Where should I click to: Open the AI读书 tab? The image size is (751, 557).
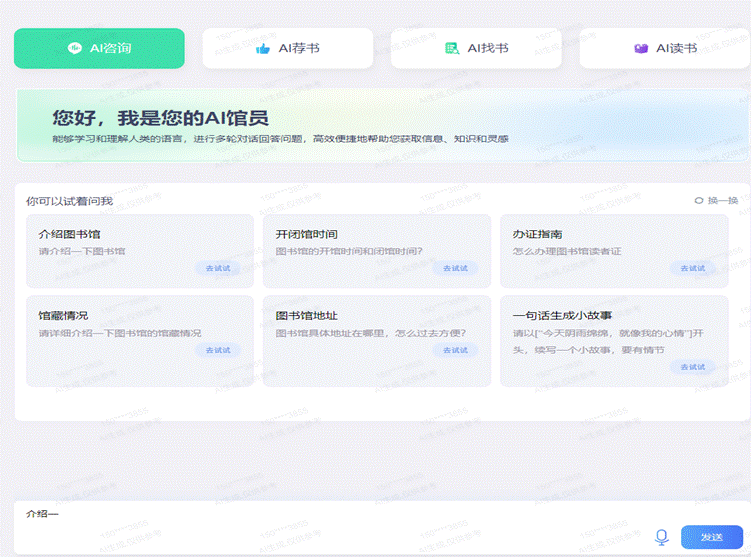click(x=665, y=48)
